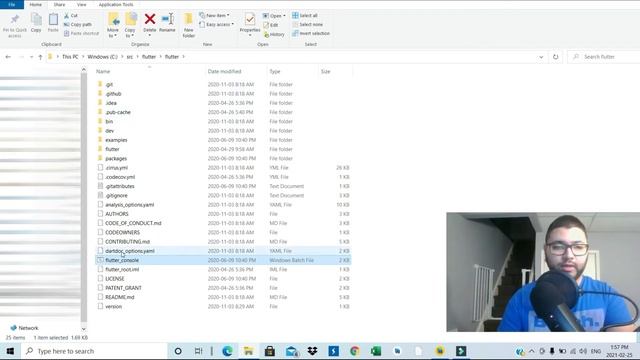Open the Application Tools tab
This screenshot has width=640, height=360.
pyautogui.click(x=116, y=4)
